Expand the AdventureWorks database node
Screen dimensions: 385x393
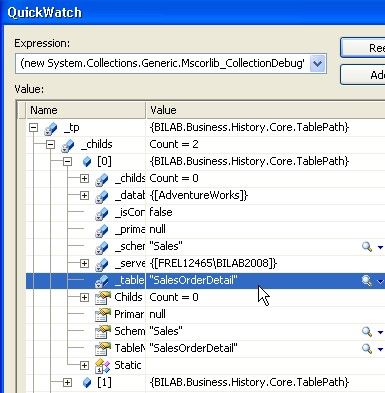(84, 195)
